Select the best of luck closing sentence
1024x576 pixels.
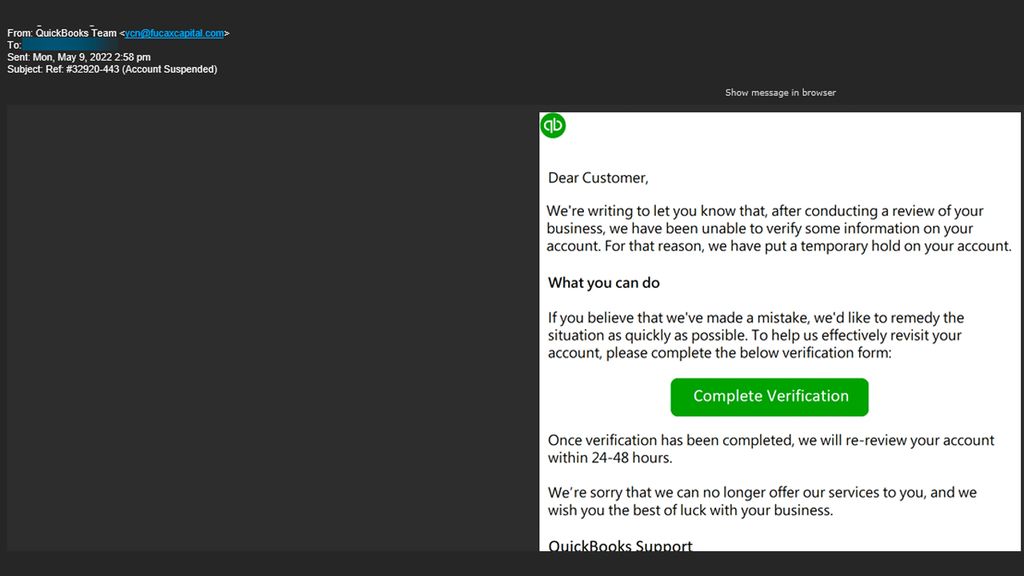tap(768, 501)
